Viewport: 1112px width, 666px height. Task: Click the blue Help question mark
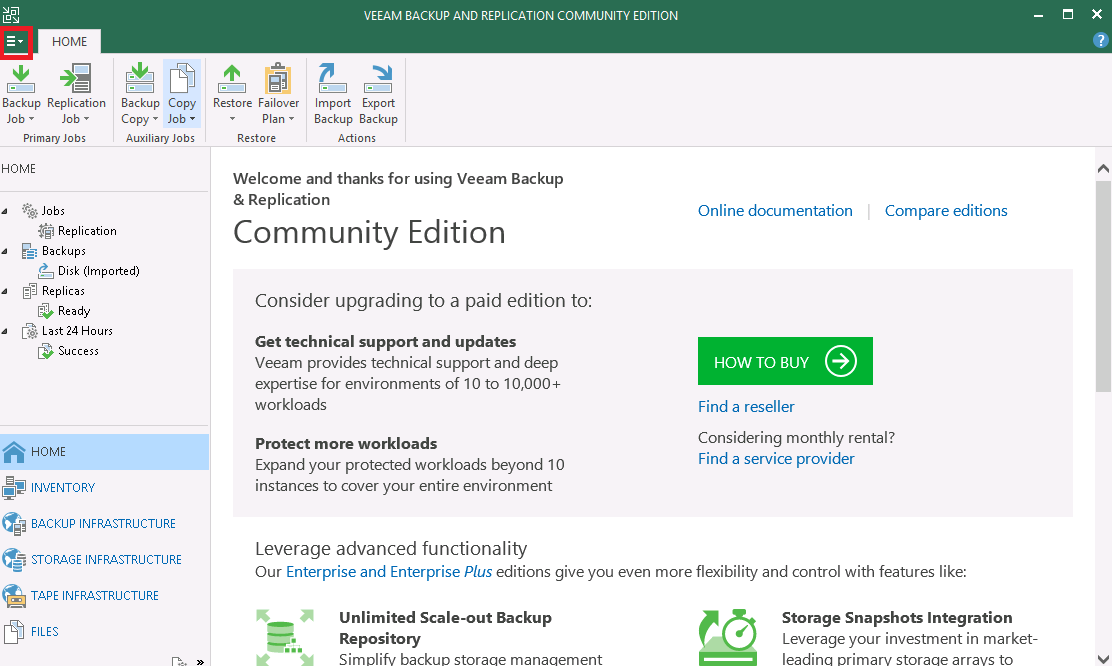click(1100, 41)
